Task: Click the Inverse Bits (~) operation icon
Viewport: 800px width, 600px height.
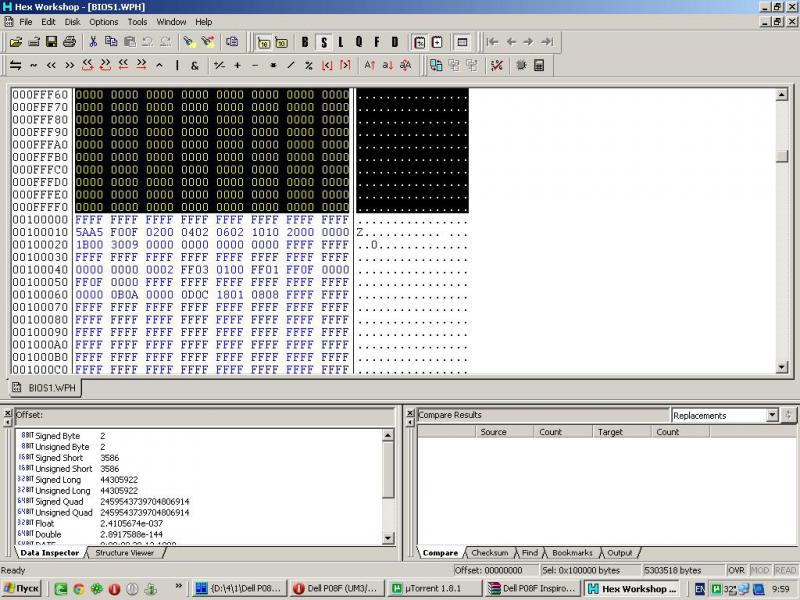Action: [x=34, y=65]
